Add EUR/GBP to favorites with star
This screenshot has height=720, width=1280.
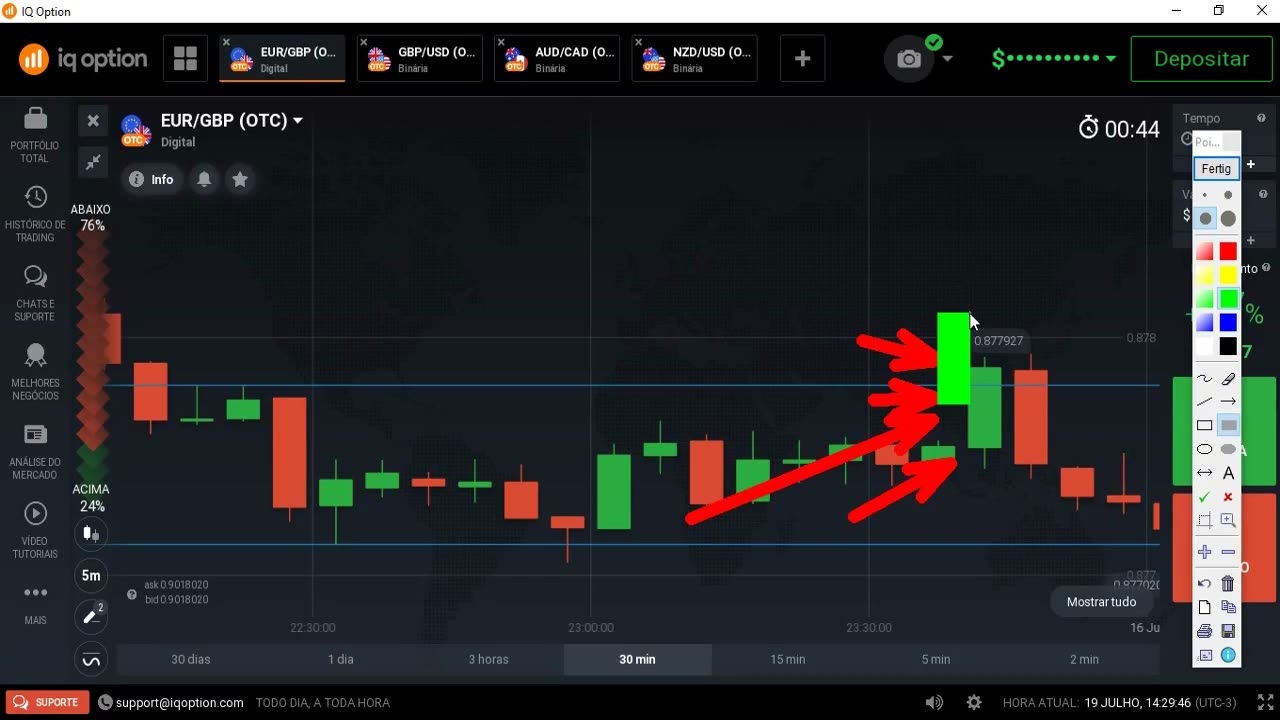(240, 179)
